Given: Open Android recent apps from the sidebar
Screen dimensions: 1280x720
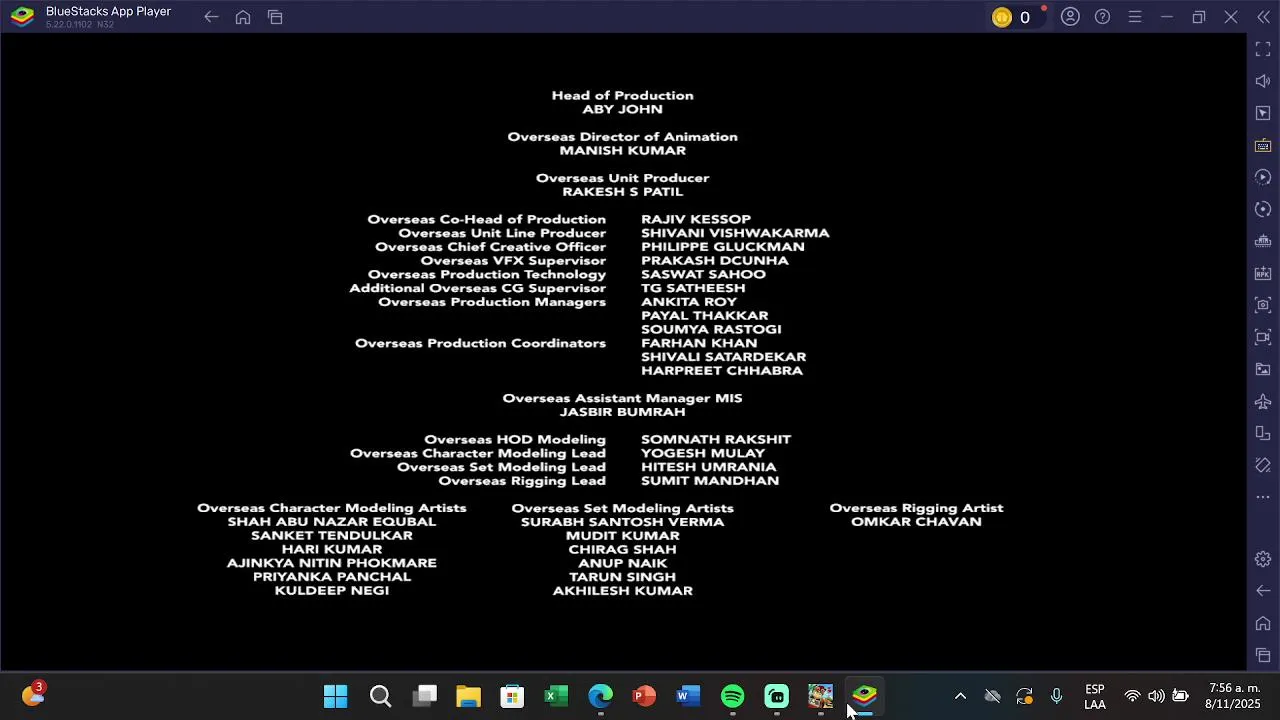Looking at the screenshot, I should tap(1263, 655).
